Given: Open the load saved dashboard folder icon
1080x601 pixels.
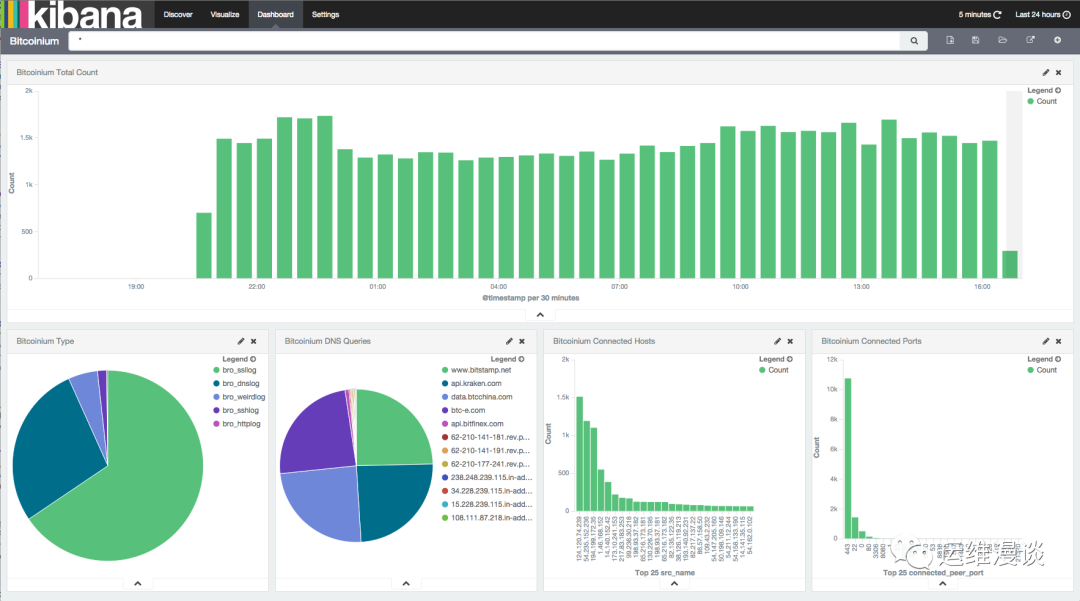Looking at the screenshot, I should (1003, 40).
